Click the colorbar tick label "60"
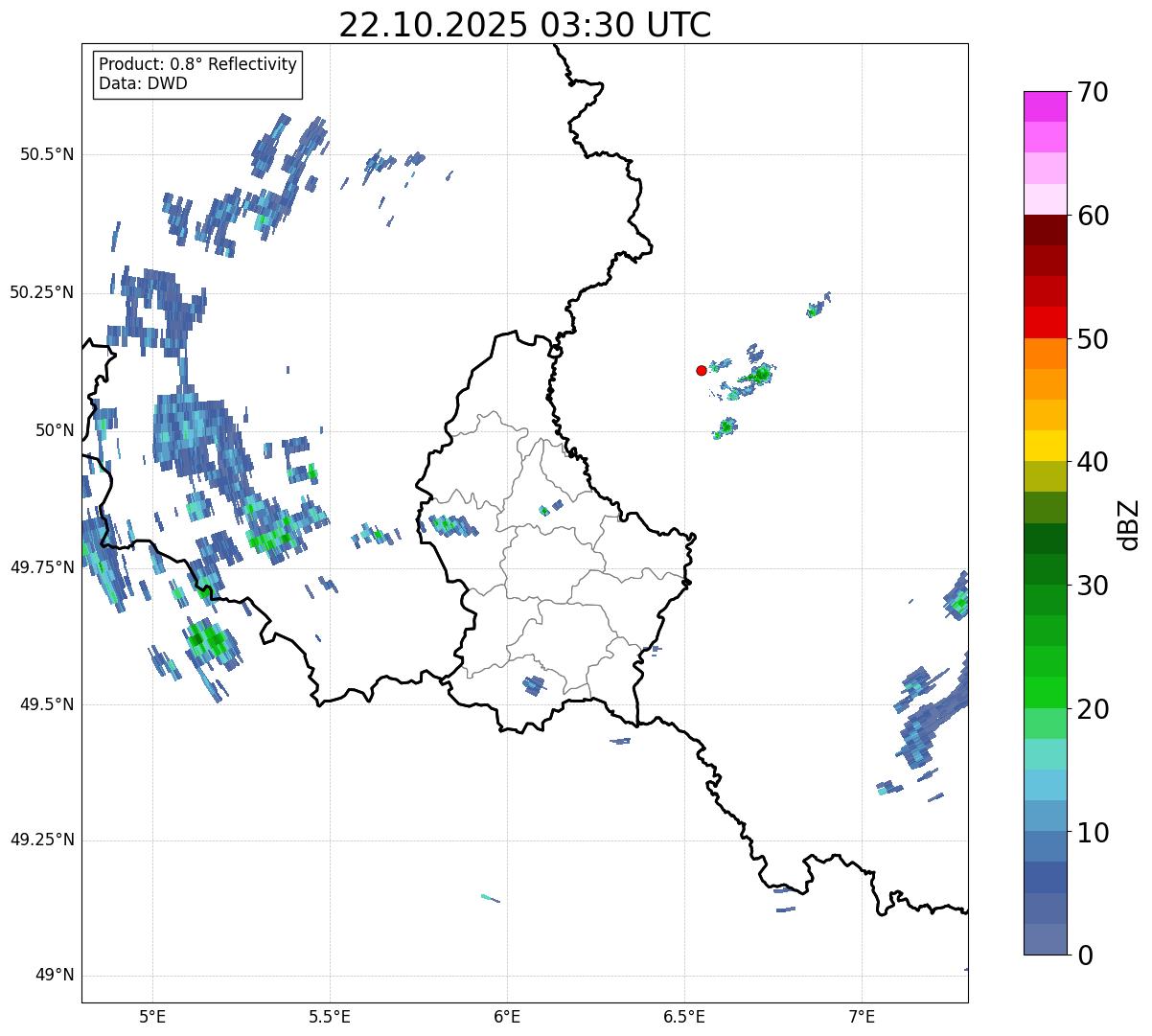The width and height of the screenshot is (1152, 1036). coord(1093,216)
